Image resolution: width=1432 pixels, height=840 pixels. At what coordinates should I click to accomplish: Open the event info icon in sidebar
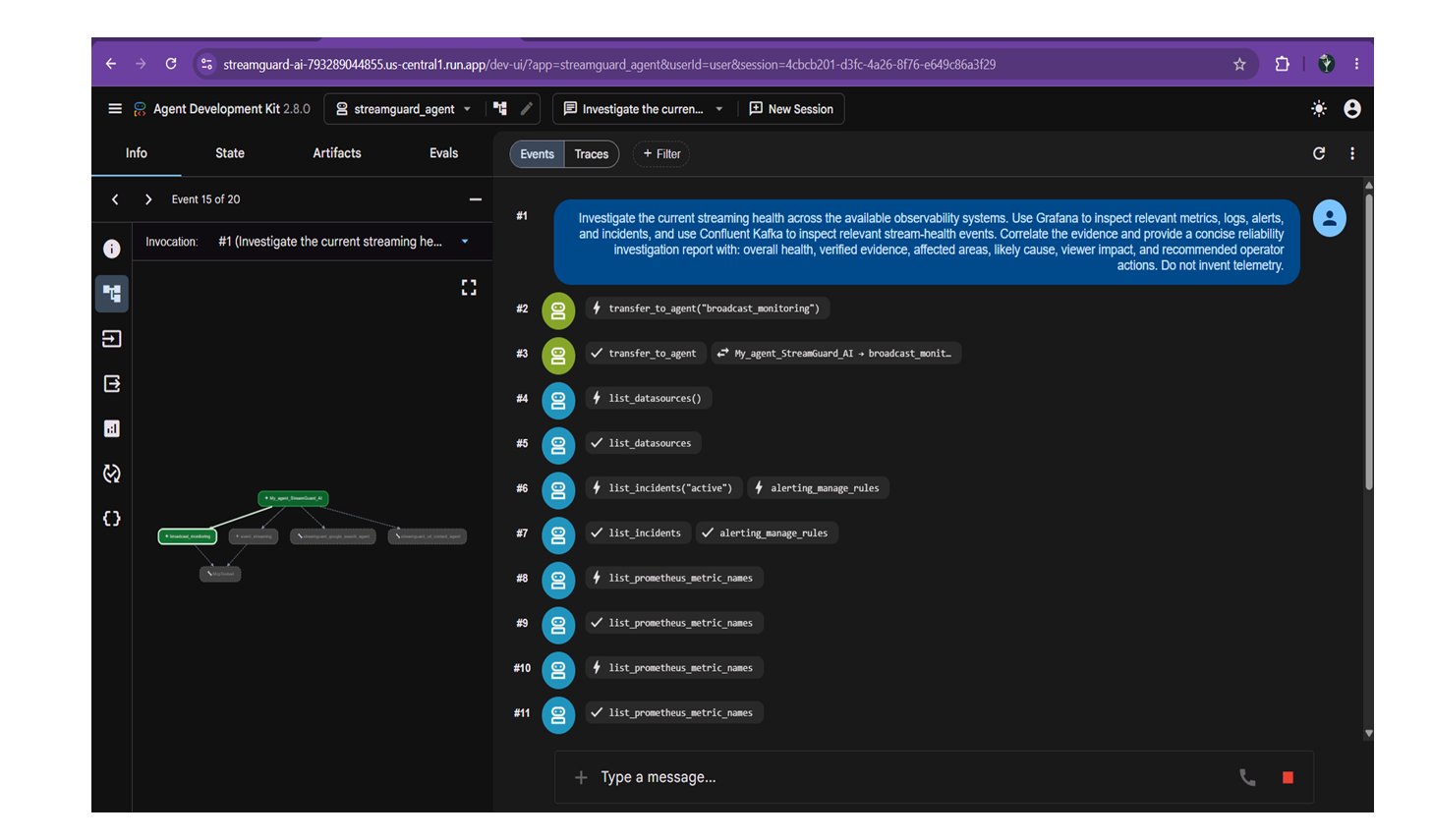[x=112, y=249]
